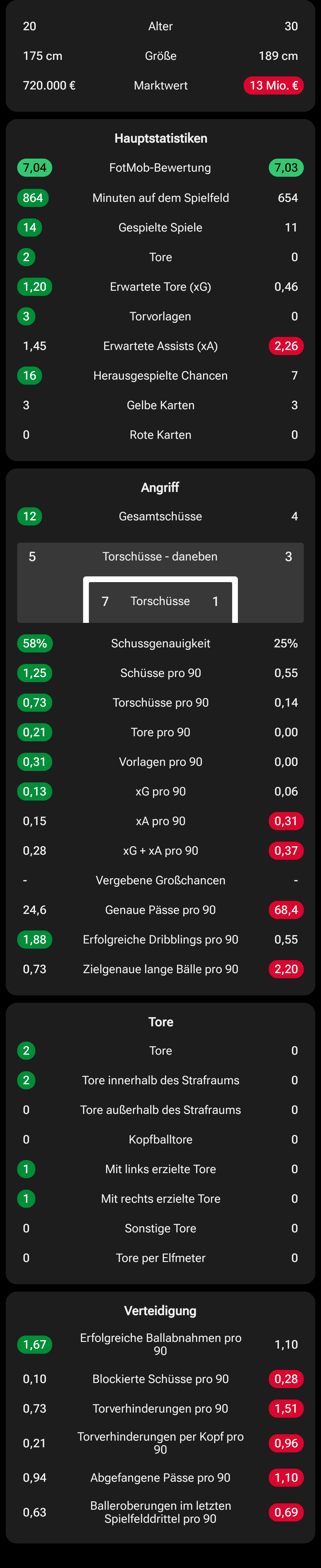Click the Torschüsse - daneben label
321x1568 pixels.
(x=160, y=556)
